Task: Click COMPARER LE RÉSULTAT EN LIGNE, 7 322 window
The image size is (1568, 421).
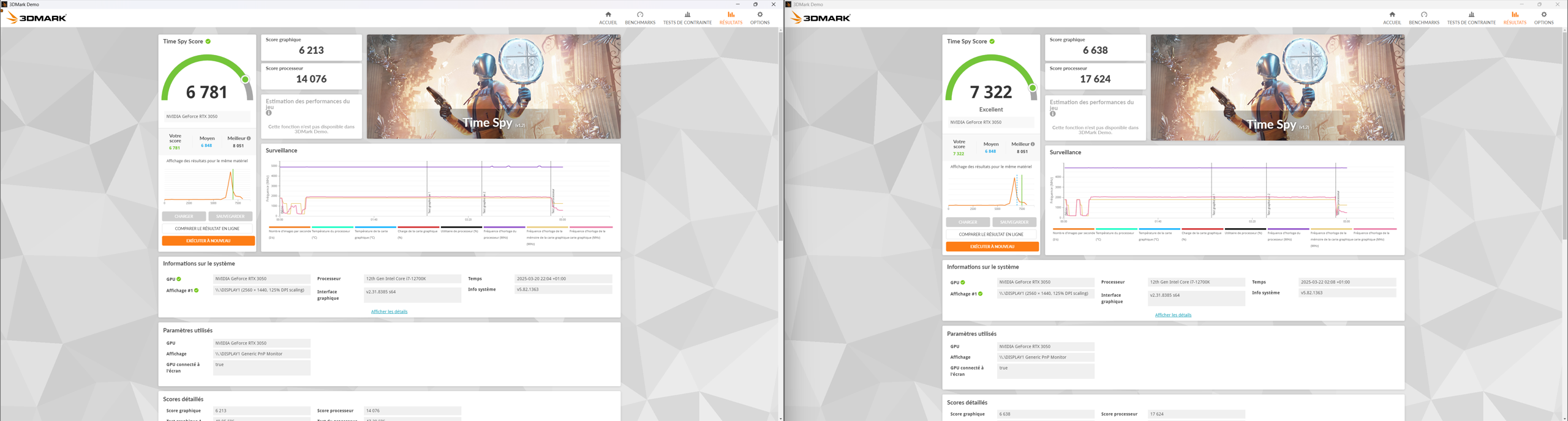Action: (991, 234)
